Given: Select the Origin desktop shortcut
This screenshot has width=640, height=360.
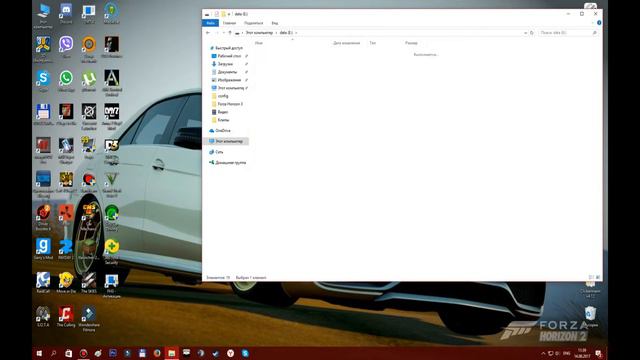Looking at the screenshot, I should 89,49.
